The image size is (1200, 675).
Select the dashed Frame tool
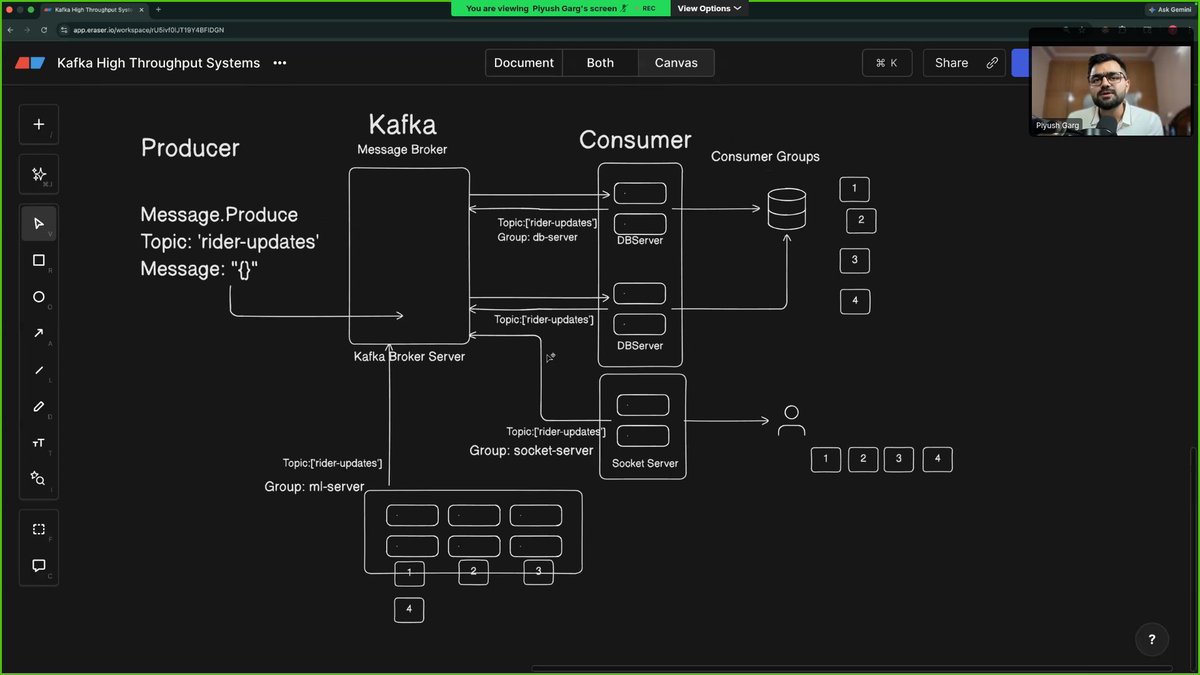click(x=39, y=529)
